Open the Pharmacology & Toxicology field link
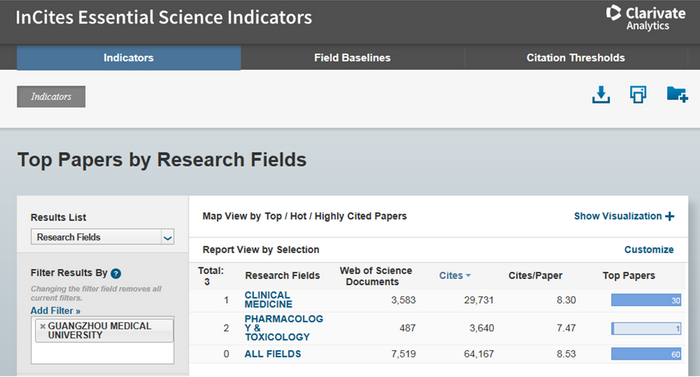Viewport: 700px width, 377px height. [283, 328]
